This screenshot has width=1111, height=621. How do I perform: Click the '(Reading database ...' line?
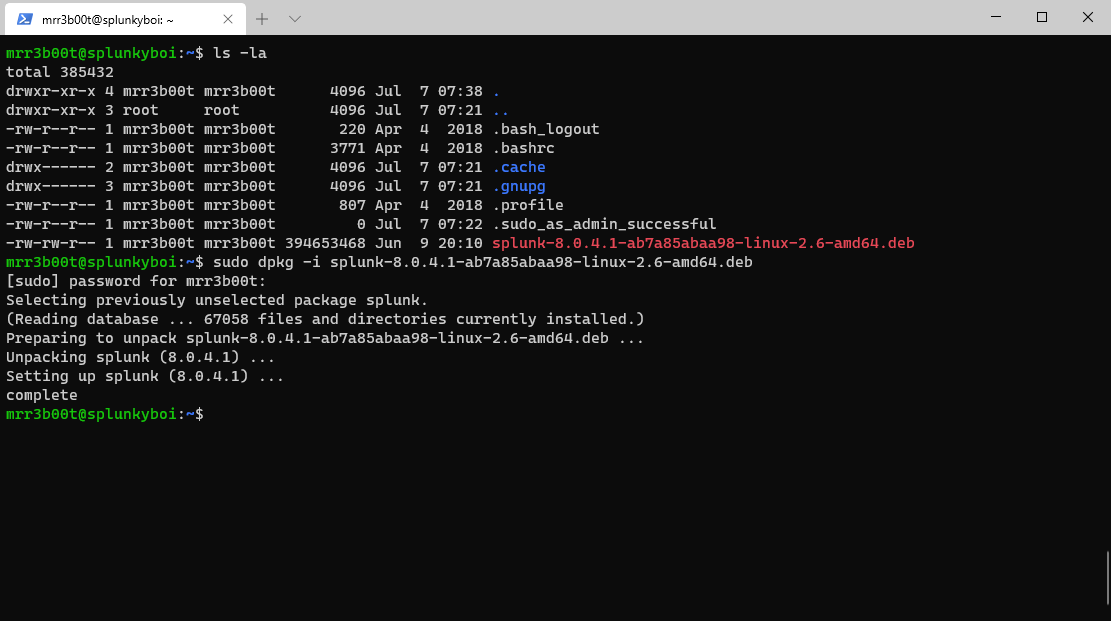pyautogui.click(x=325, y=319)
